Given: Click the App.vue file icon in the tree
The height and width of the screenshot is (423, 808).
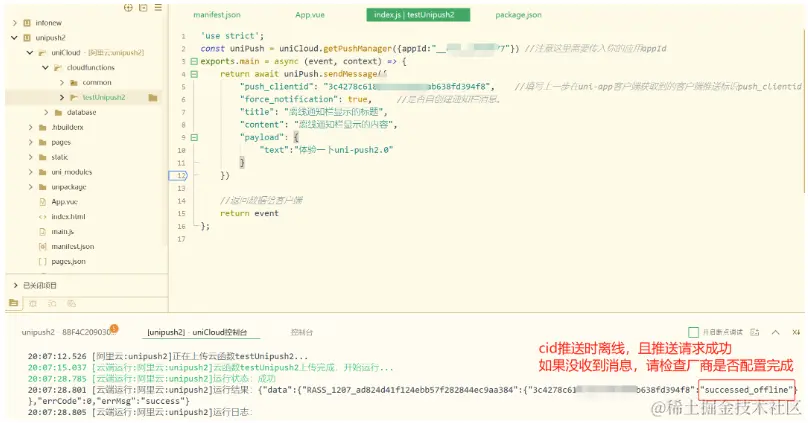Looking at the screenshot, I should [x=43, y=202].
